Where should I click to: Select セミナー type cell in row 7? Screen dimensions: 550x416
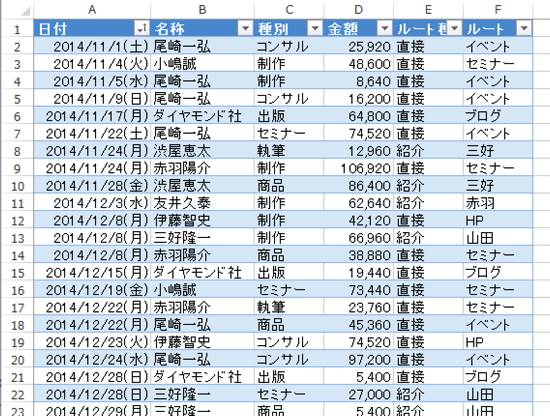(289, 133)
